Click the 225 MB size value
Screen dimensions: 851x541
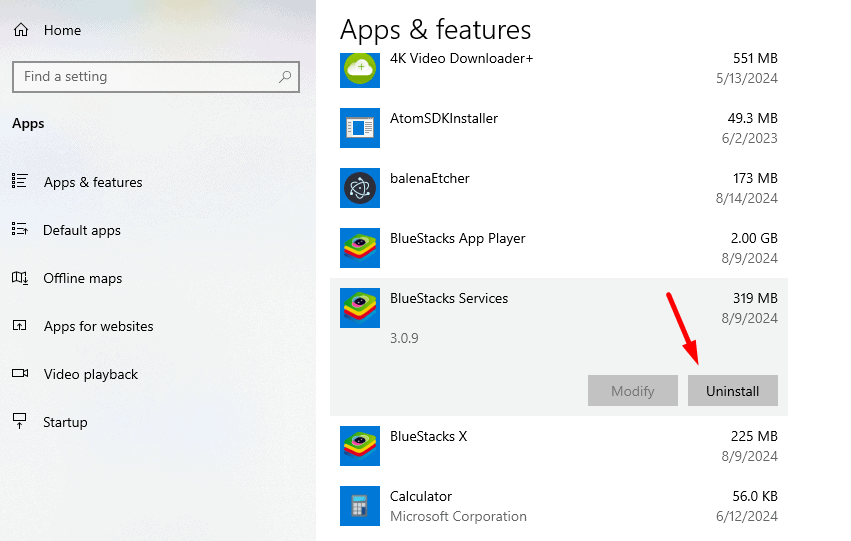[754, 436]
